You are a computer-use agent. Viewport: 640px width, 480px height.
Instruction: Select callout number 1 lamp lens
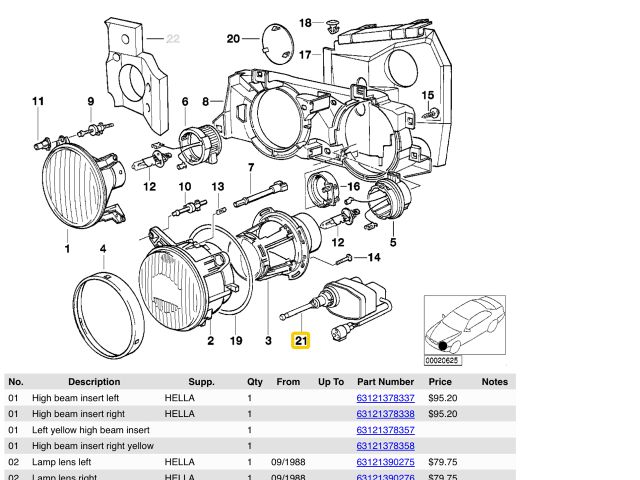[67, 248]
